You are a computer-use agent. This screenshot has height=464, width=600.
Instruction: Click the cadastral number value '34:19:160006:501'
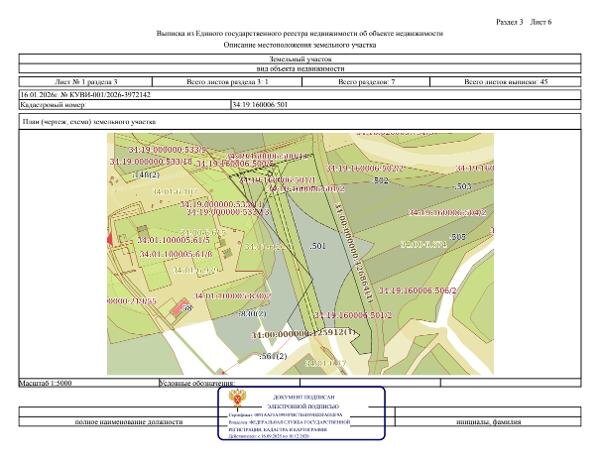click(260, 105)
